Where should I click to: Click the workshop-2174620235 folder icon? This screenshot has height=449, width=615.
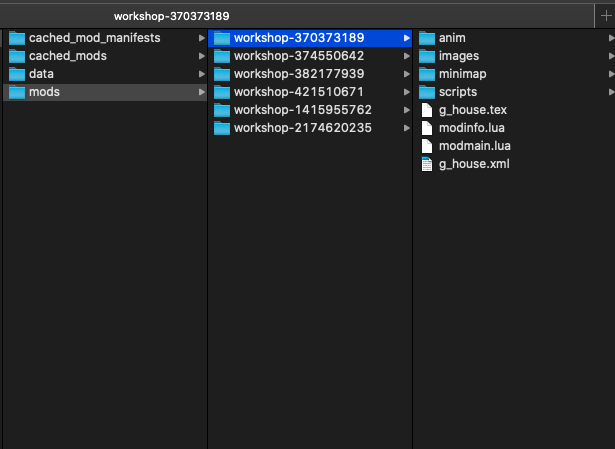222,128
